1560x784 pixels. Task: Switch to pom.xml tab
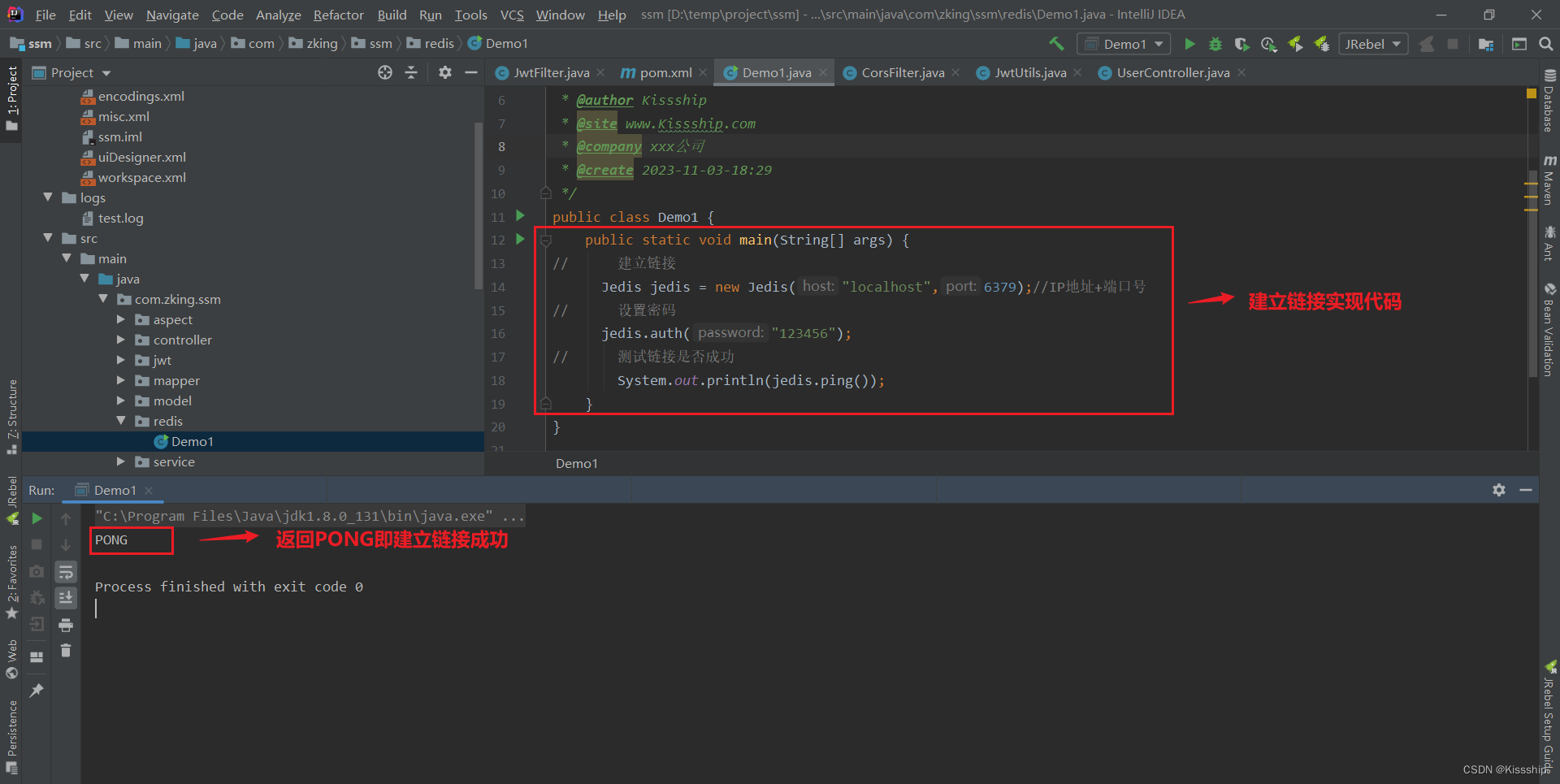[x=665, y=72]
